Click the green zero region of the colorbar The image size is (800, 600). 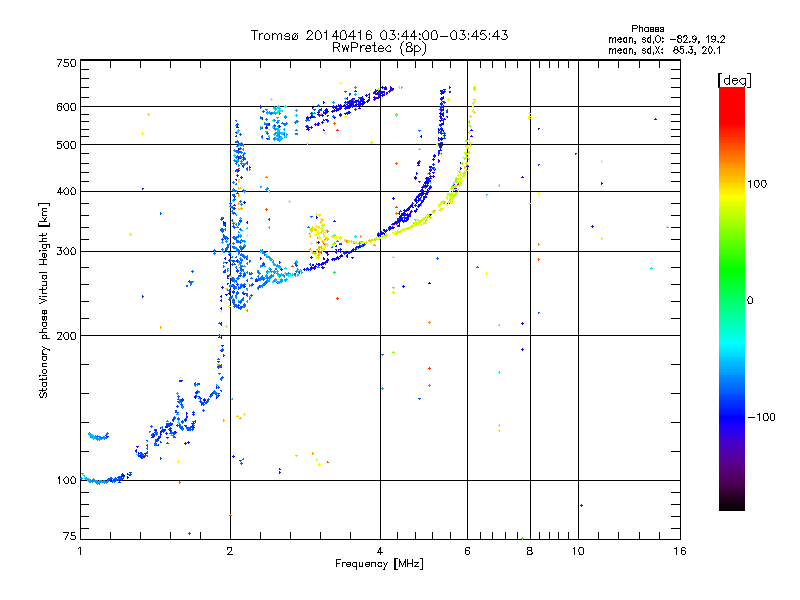(x=732, y=300)
